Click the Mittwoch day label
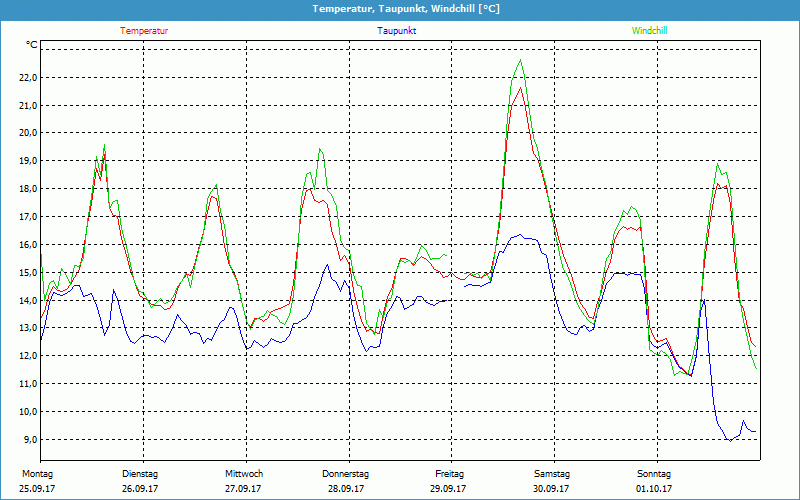 point(244,474)
